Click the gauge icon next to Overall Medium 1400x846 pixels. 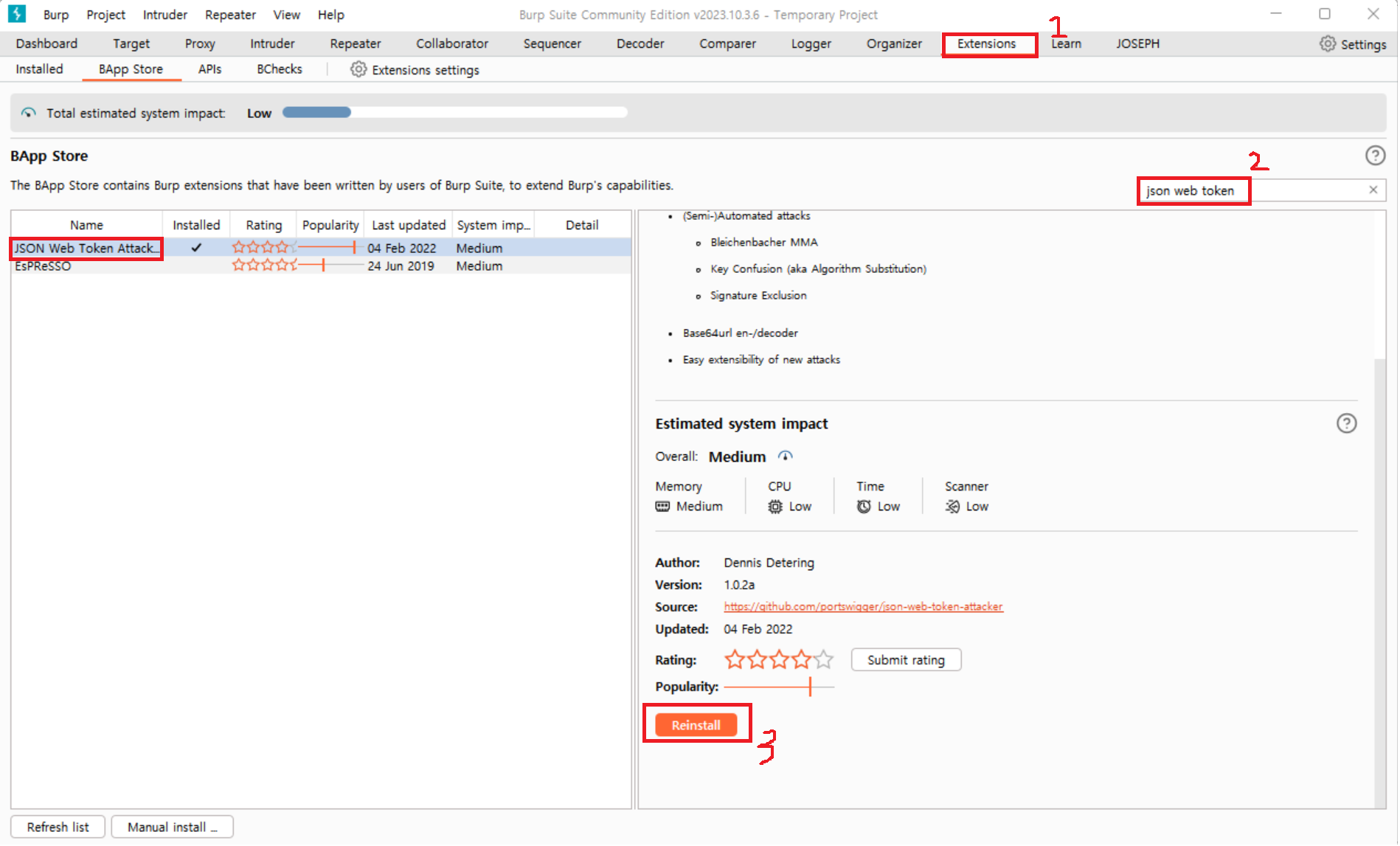[786, 456]
